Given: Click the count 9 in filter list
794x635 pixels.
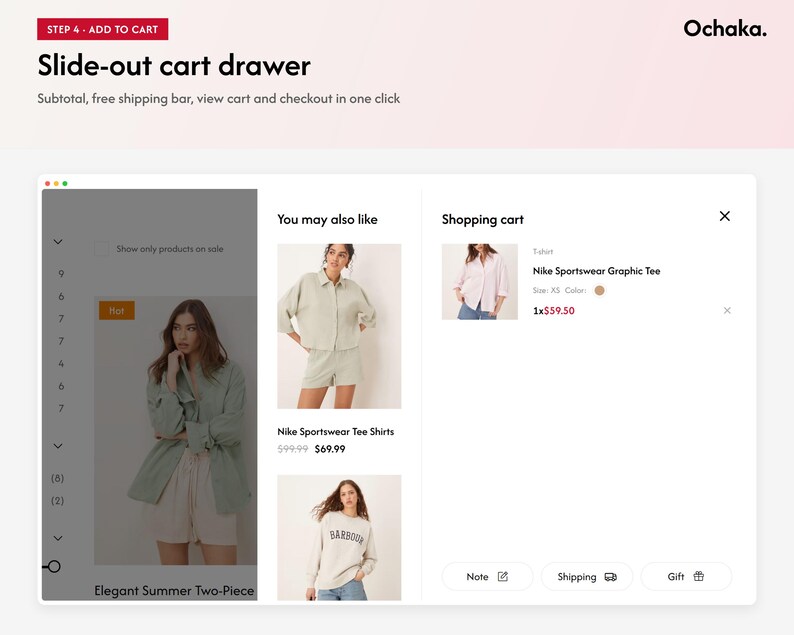Looking at the screenshot, I should coord(61,273).
